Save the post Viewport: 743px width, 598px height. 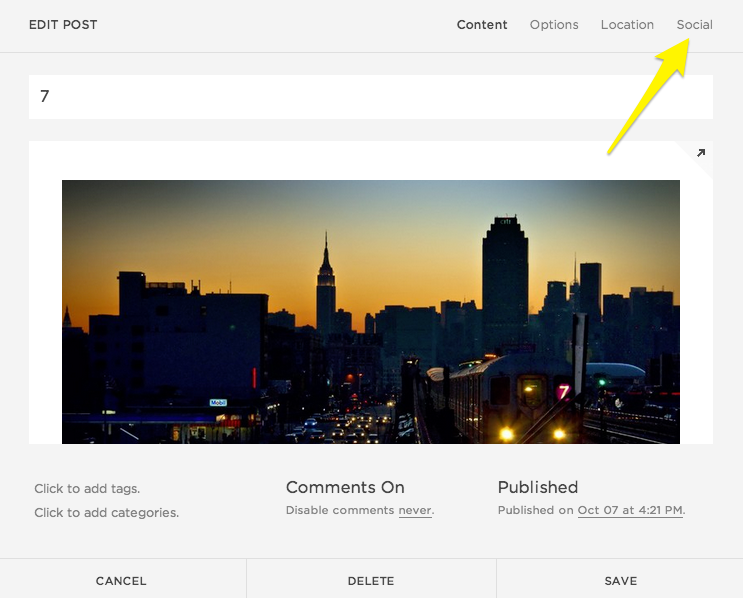620,580
